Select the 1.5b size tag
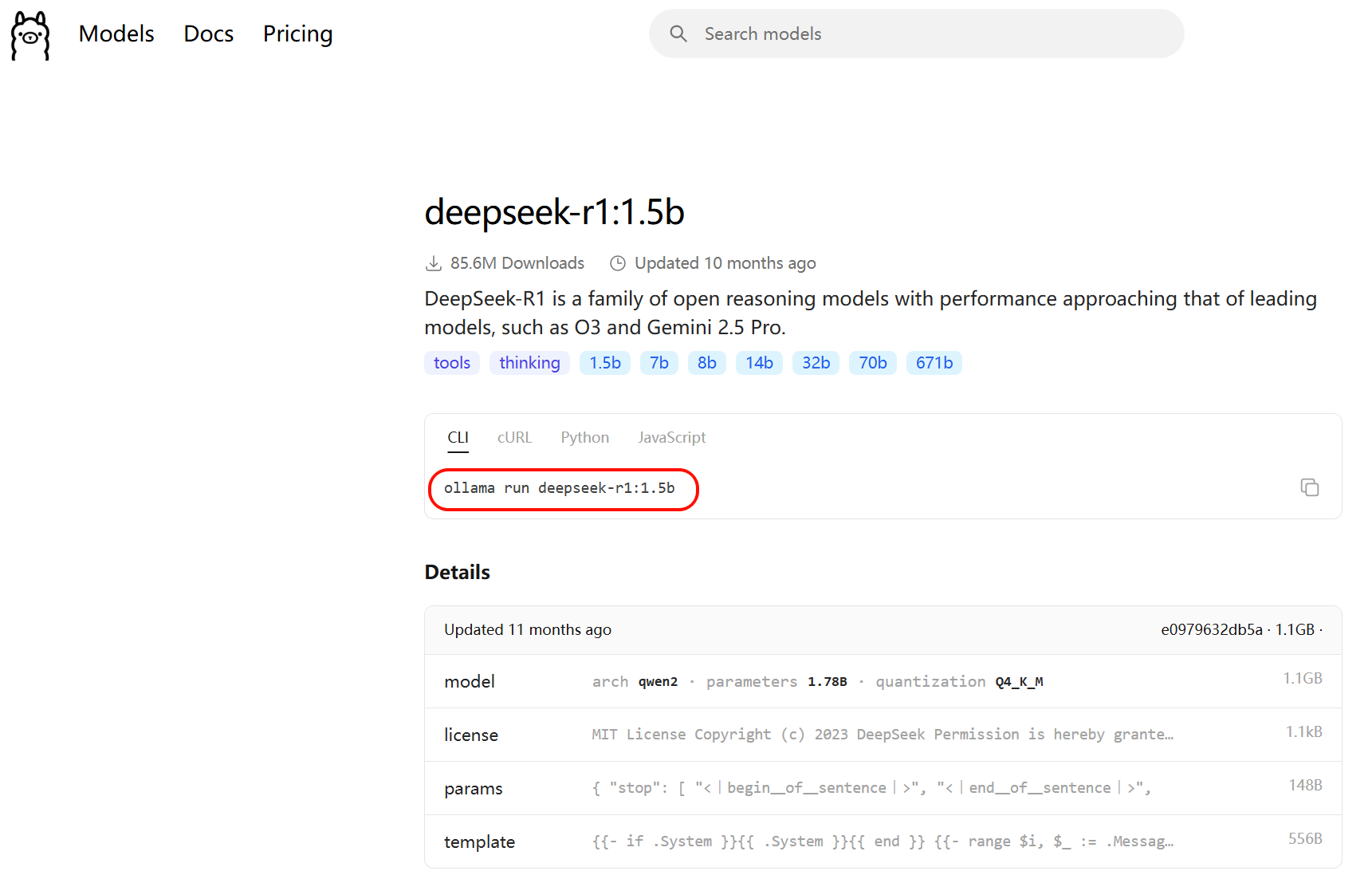The width and height of the screenshot is (1372, 875). coord(605,363)
